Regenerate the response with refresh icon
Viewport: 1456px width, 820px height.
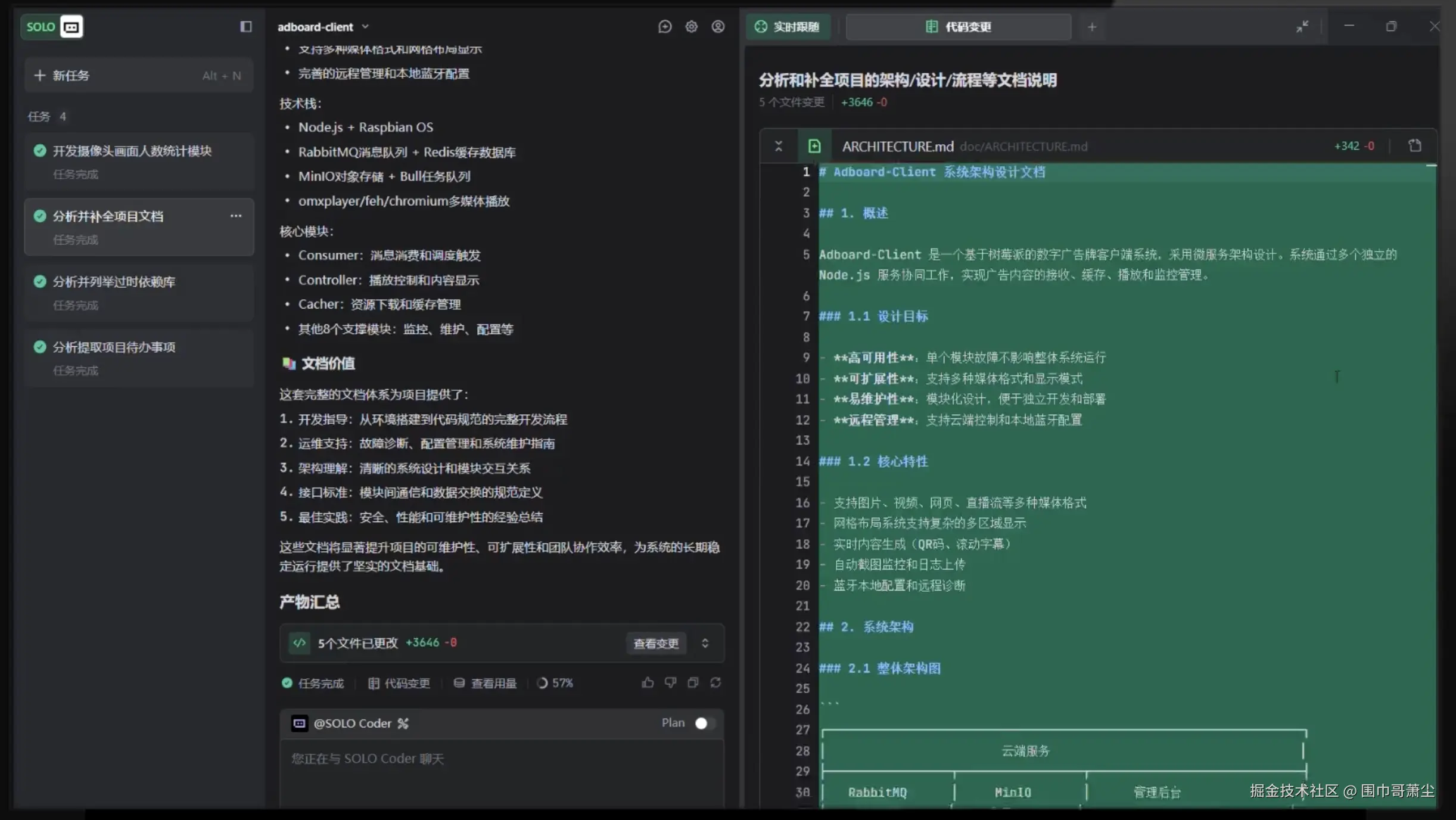click(715, 682)
